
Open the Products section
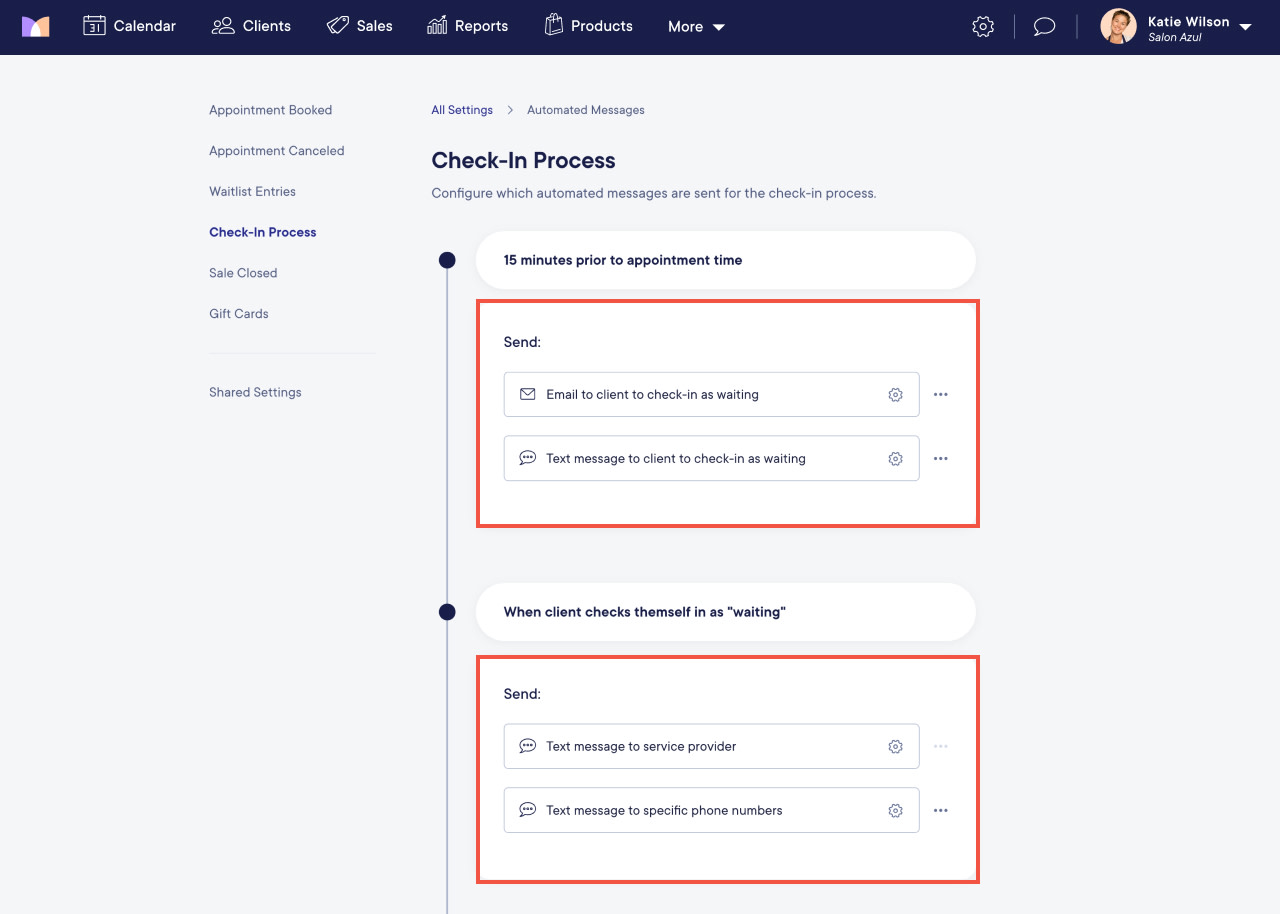coord(588,26)
